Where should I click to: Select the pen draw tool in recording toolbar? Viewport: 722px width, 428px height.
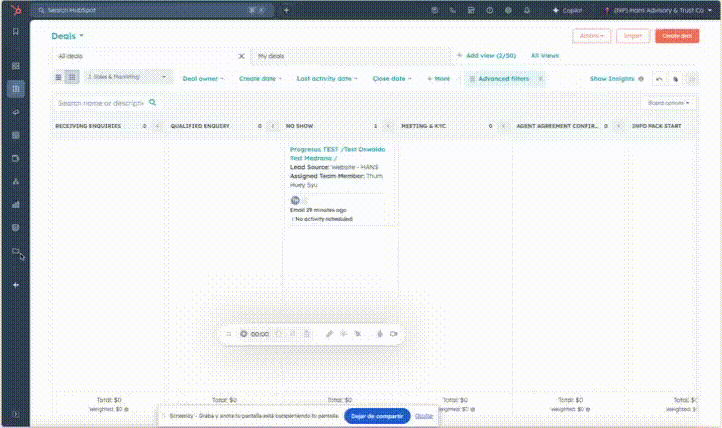point(329,333)
